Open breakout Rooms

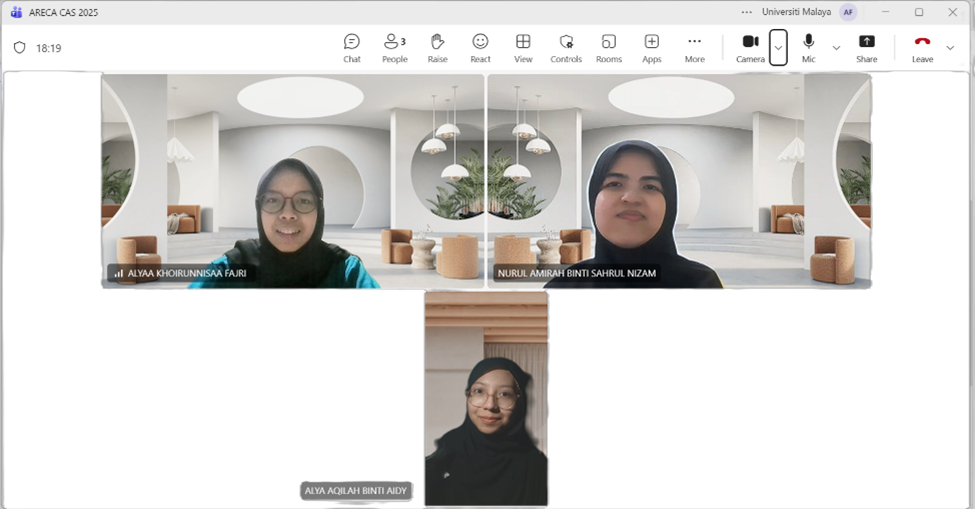(x=609, y=48)
